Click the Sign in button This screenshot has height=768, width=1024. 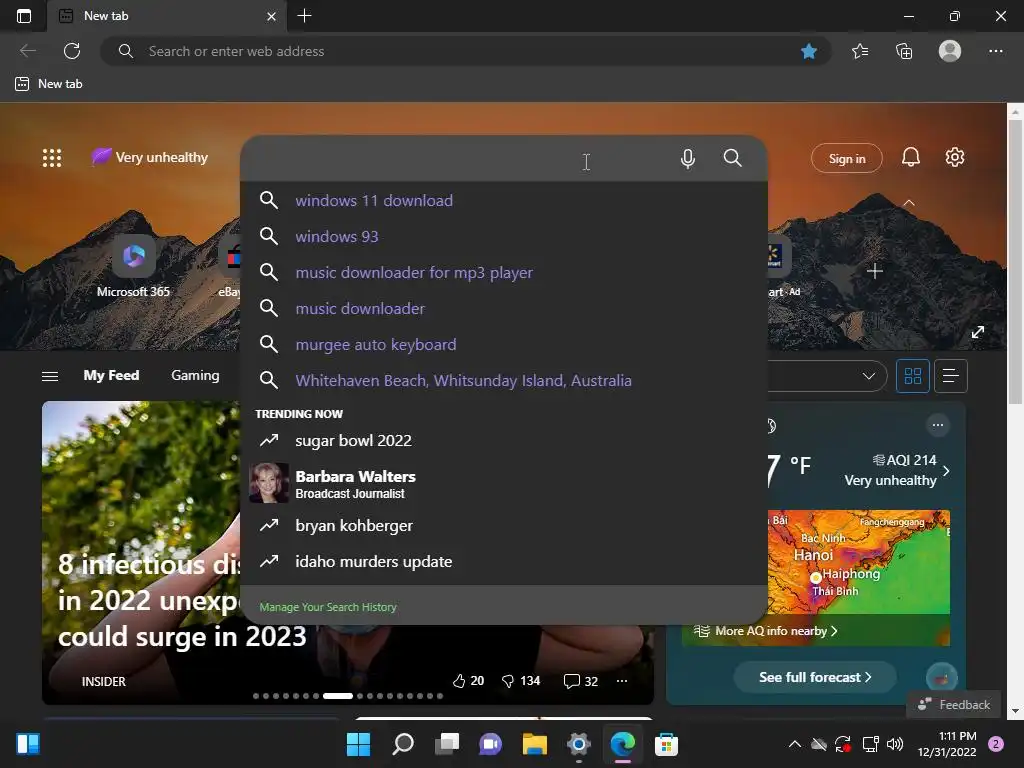846,159
